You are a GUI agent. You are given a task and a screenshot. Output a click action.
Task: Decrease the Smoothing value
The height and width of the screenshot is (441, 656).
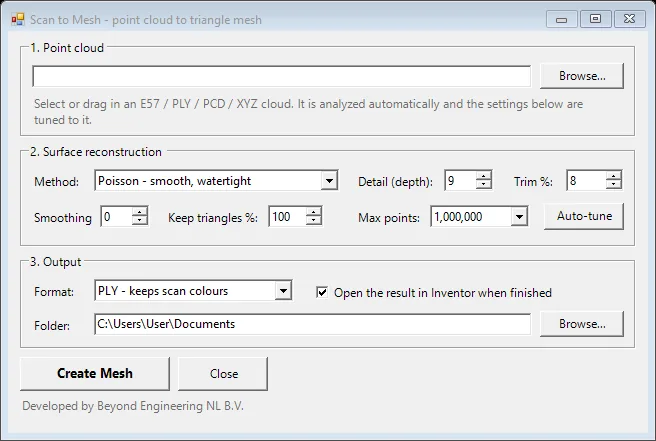140,221
